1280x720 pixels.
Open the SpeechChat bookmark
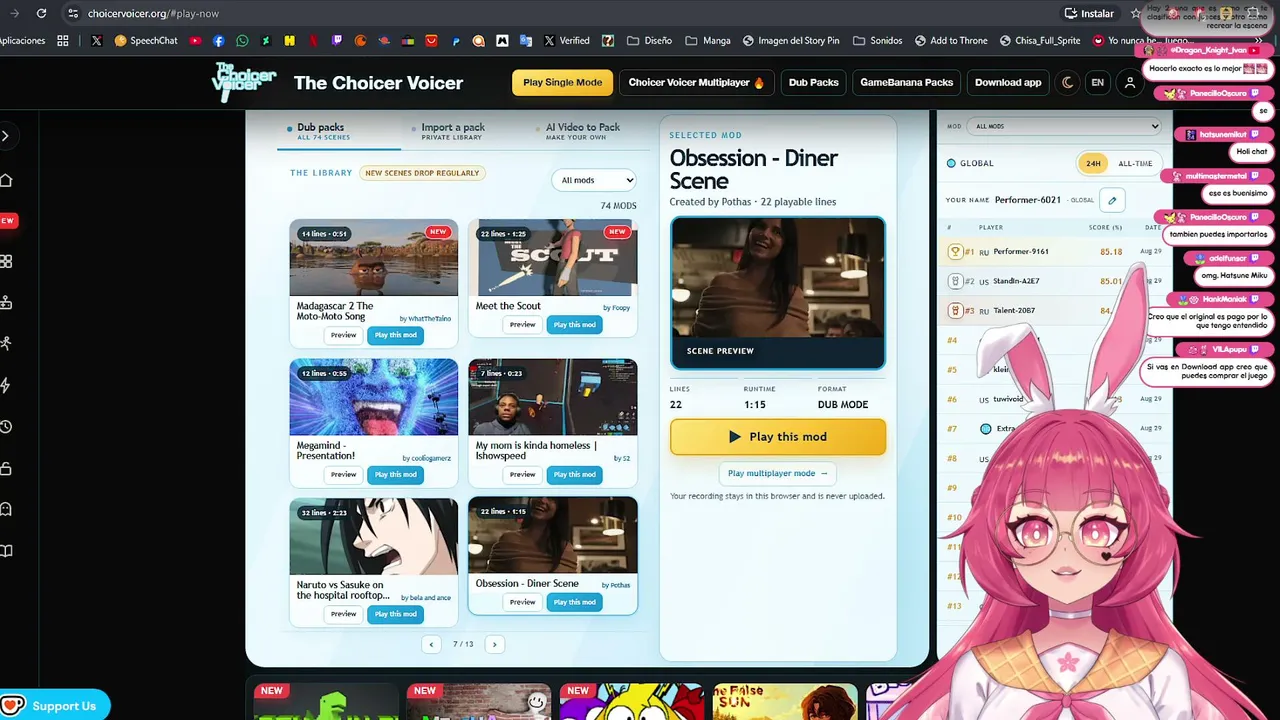click(146, 41)
